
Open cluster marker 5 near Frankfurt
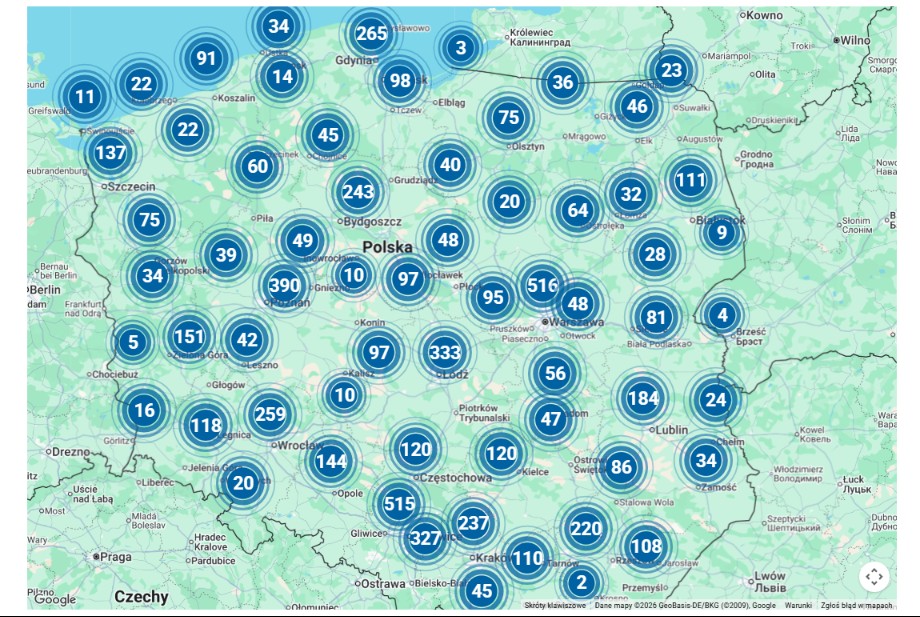[x=133, y=342]
